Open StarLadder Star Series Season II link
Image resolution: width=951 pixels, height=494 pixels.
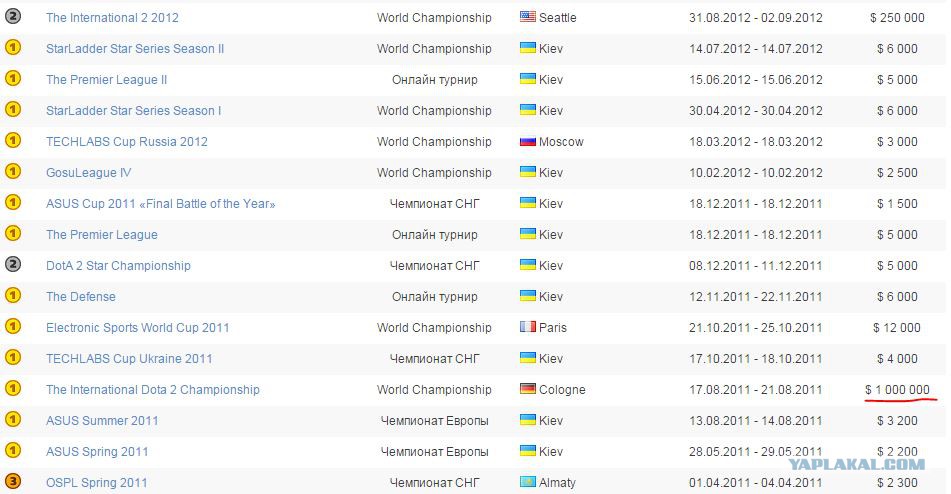pos(135,49)
